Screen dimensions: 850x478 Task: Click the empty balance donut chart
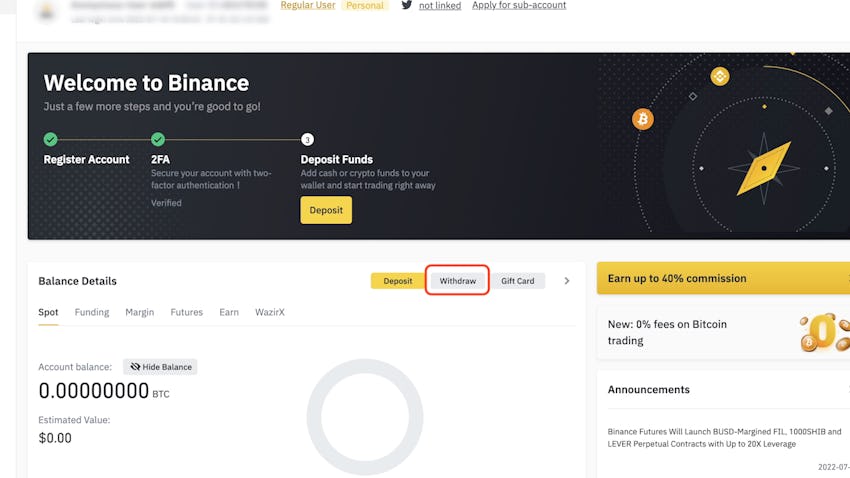coord(365,417)
